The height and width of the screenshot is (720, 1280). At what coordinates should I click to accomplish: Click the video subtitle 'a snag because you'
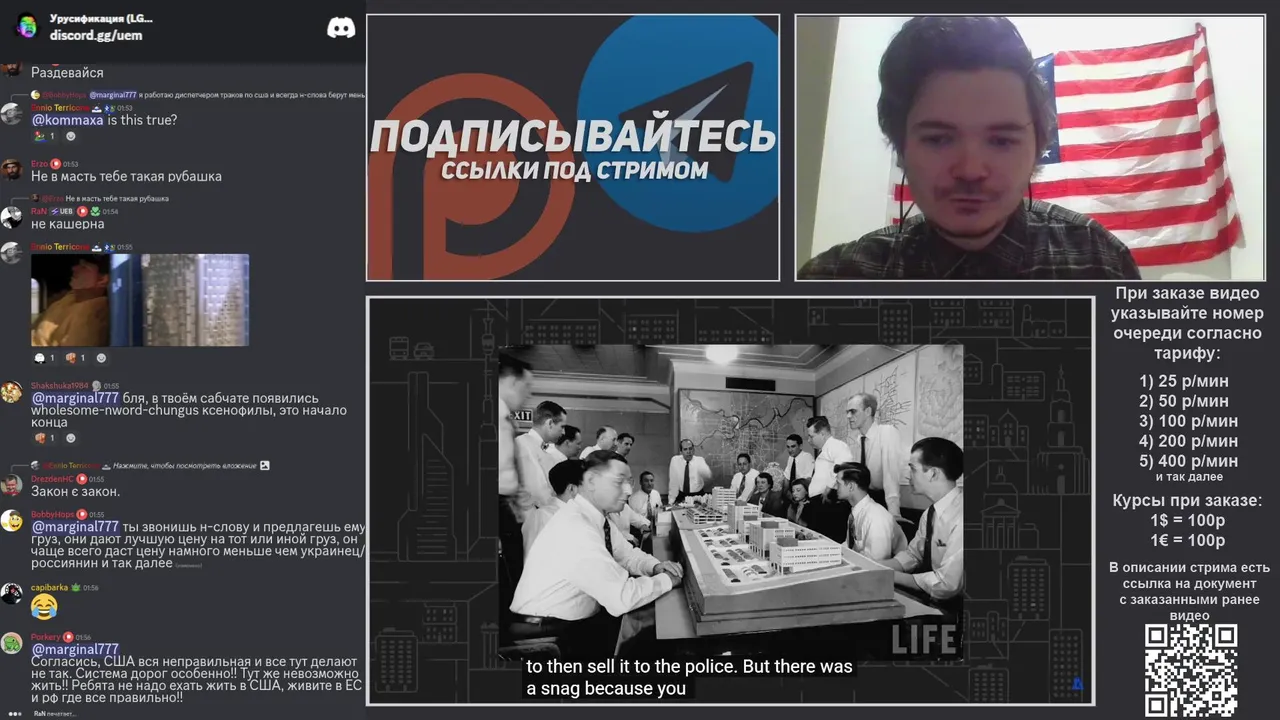point(606,689)
